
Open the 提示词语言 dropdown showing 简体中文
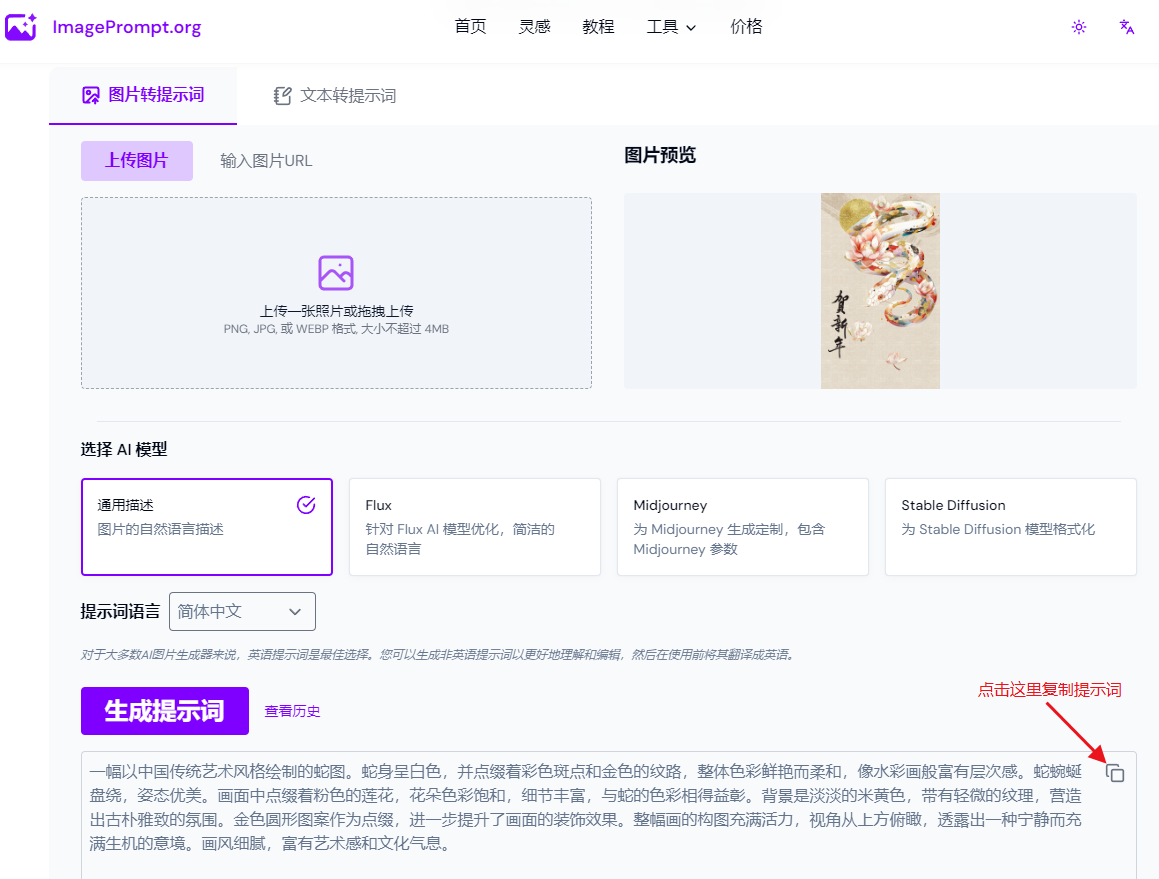[242, 611]
